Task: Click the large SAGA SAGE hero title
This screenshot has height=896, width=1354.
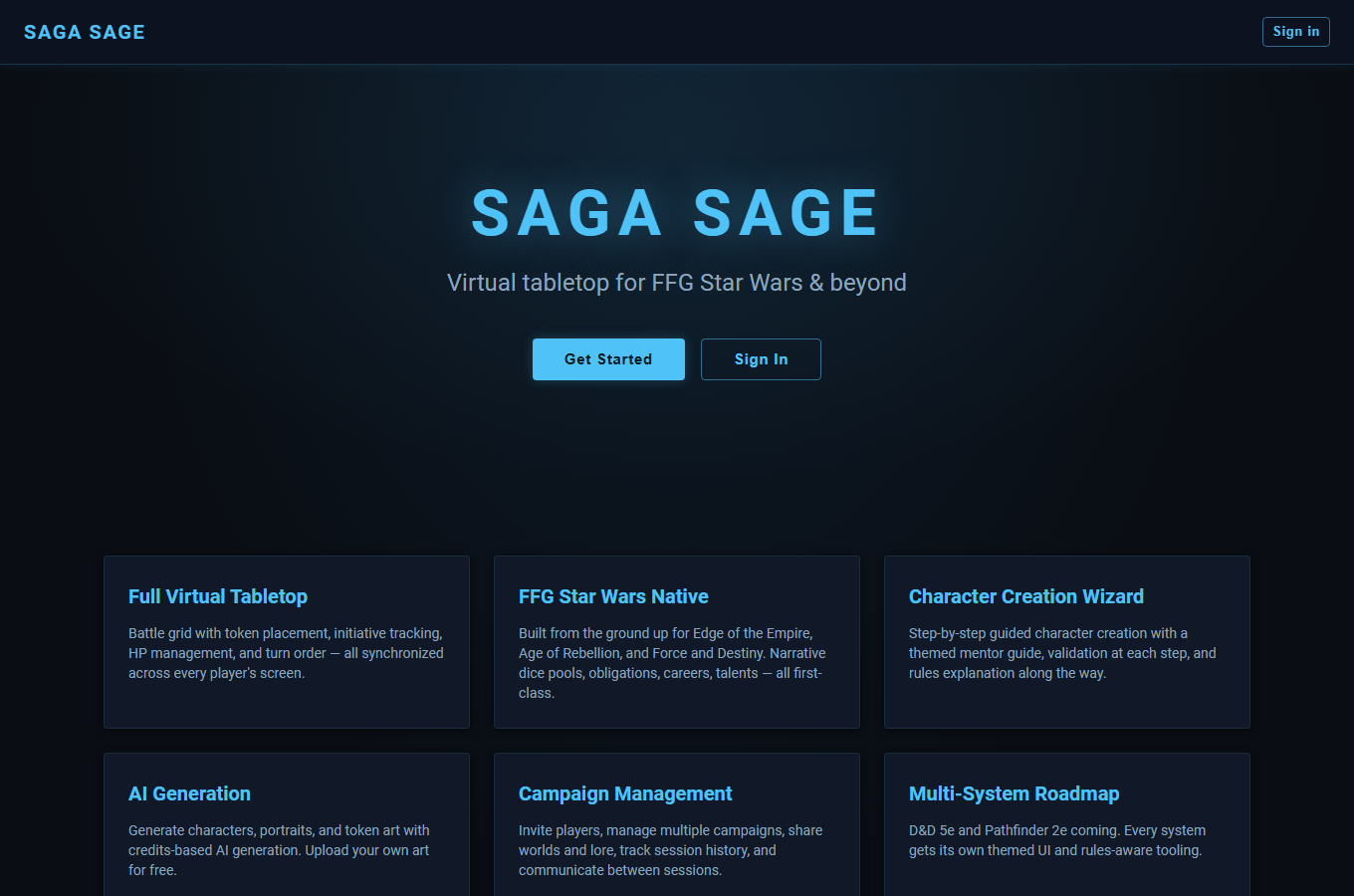Action: pyautogui.click(x=676, y=213)
